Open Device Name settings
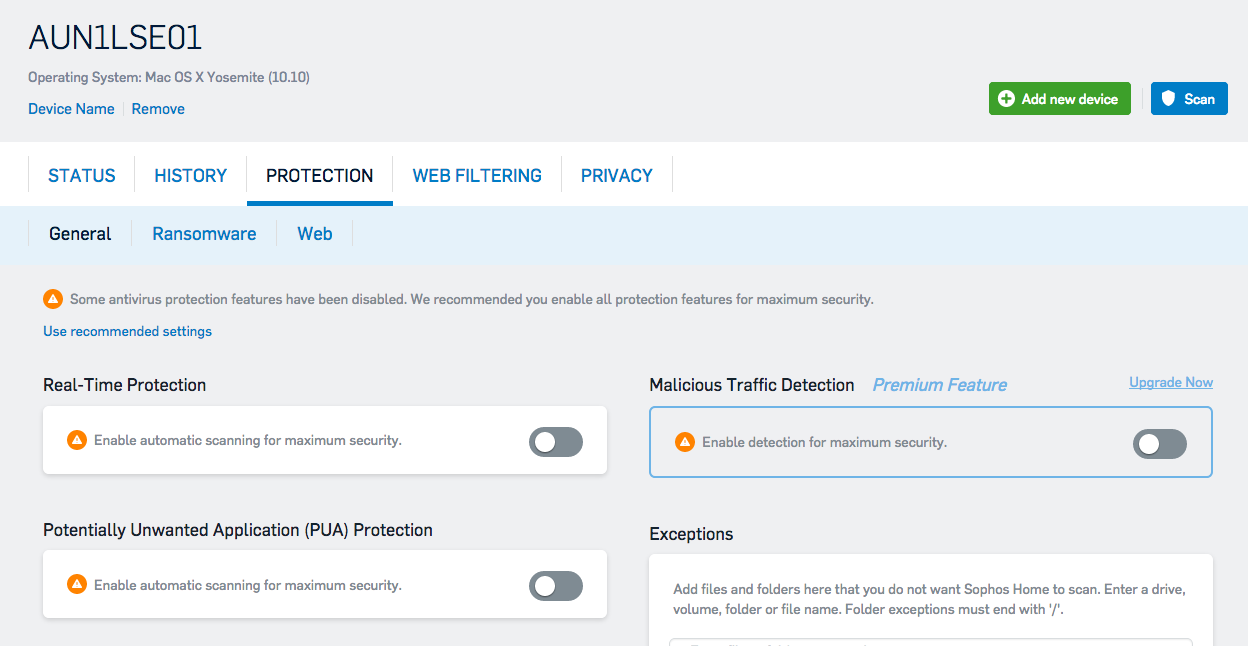This screenshot has width=1248, height=646. [70, 108]
